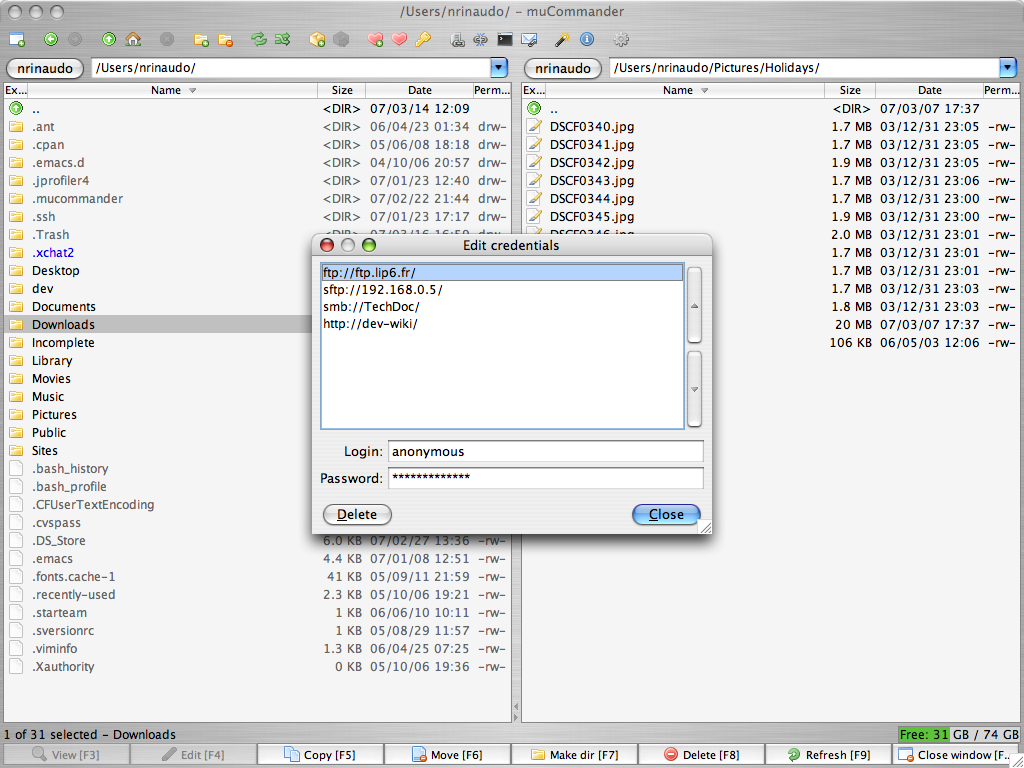Click left panel path field /Users/nrinaudo/
The width and height of the screenshot is (1024, 768).
point(291,67)
